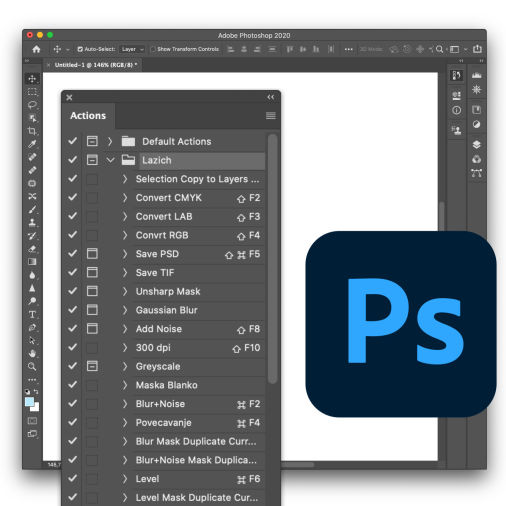The image size is (506, 506).
Task: Expand the Convert LAB action
Action: (125, 217)
